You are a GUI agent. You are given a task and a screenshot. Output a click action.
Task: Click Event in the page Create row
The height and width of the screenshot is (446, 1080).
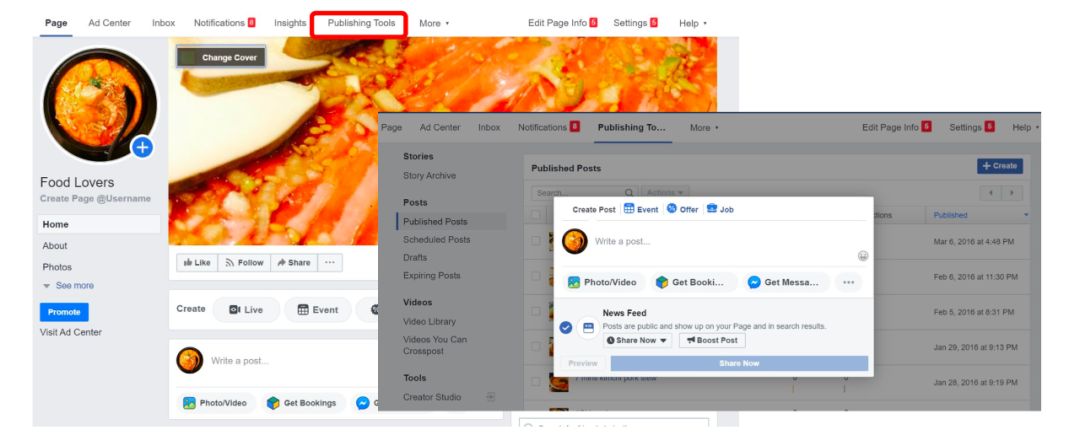318,310
